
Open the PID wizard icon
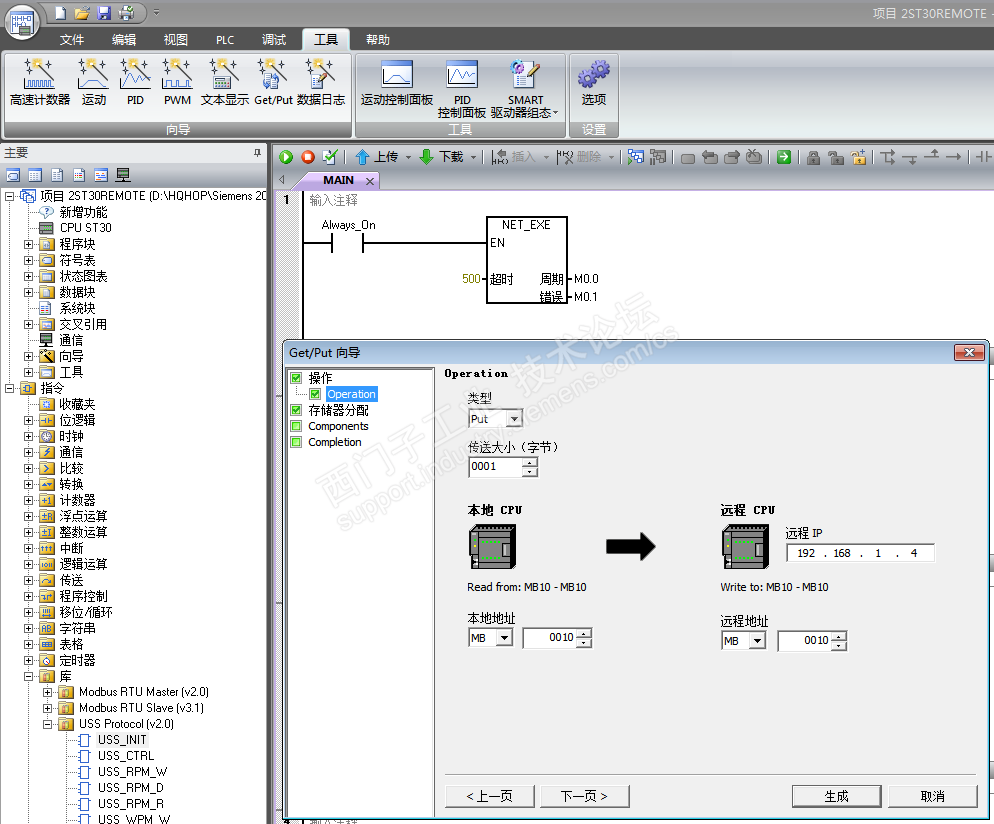coord(135,82)
